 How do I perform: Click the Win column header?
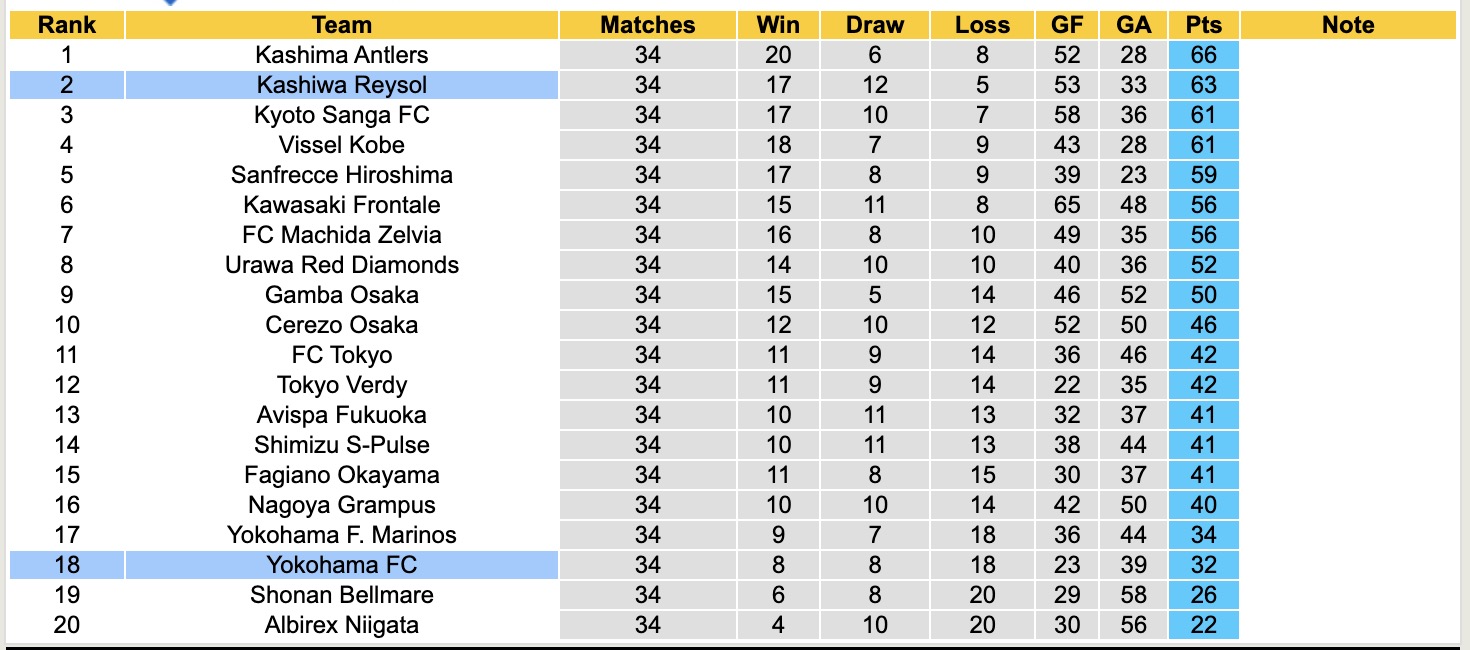(x=778, y=25)
